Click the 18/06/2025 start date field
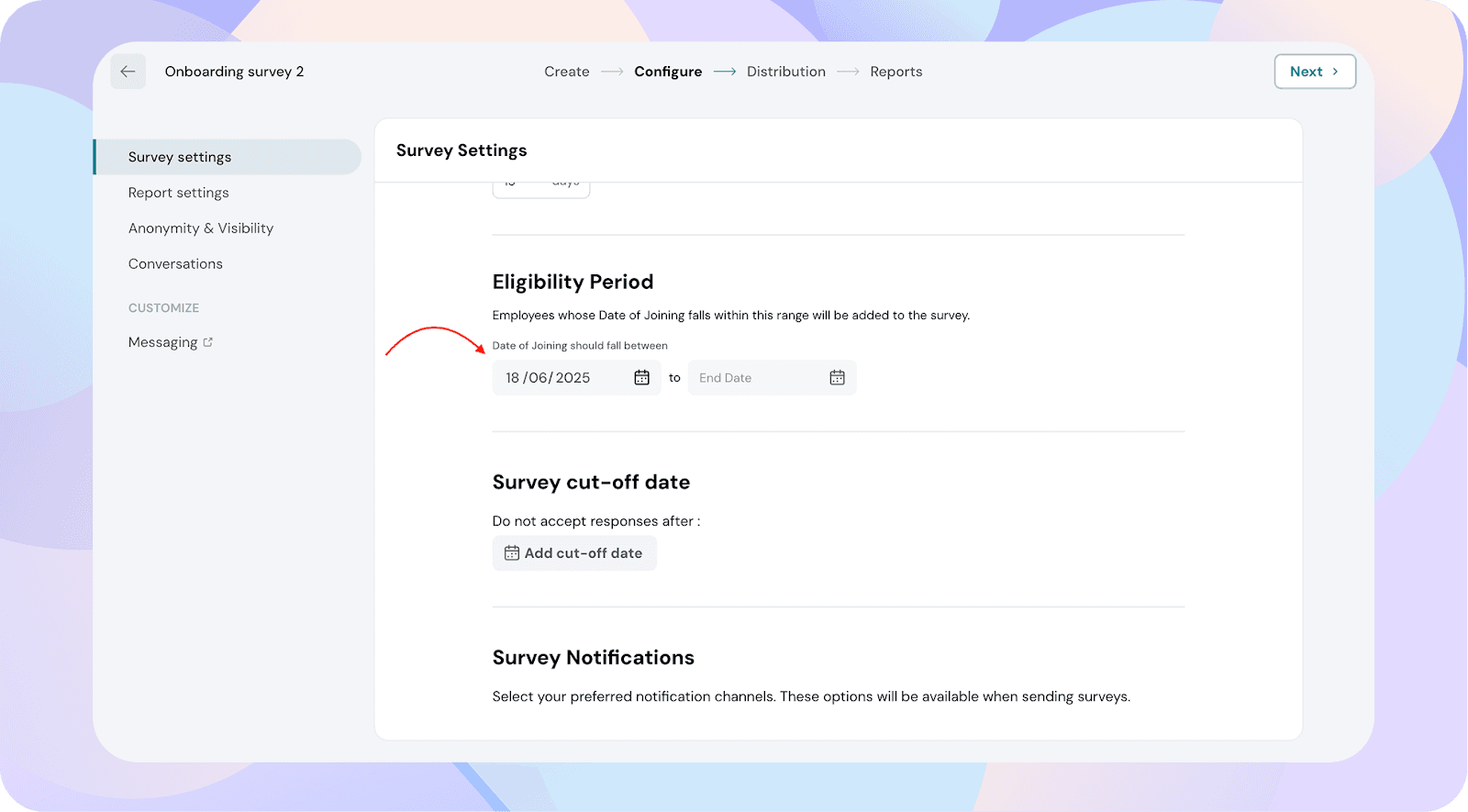This screenshot has width=1468, height=812. pyautogui.click(x=577, y=377)
